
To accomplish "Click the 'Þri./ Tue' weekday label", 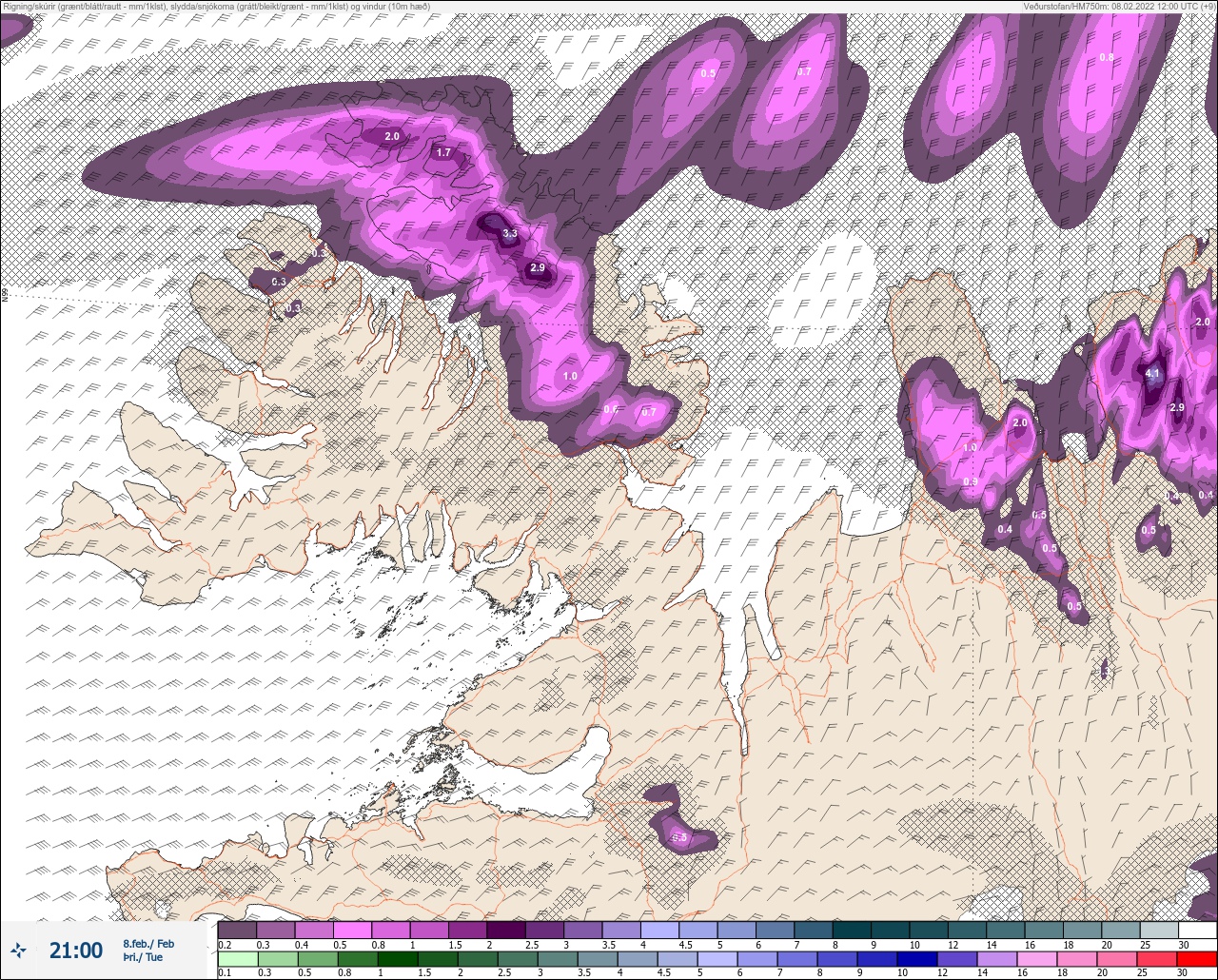I will tap(143, 957).
